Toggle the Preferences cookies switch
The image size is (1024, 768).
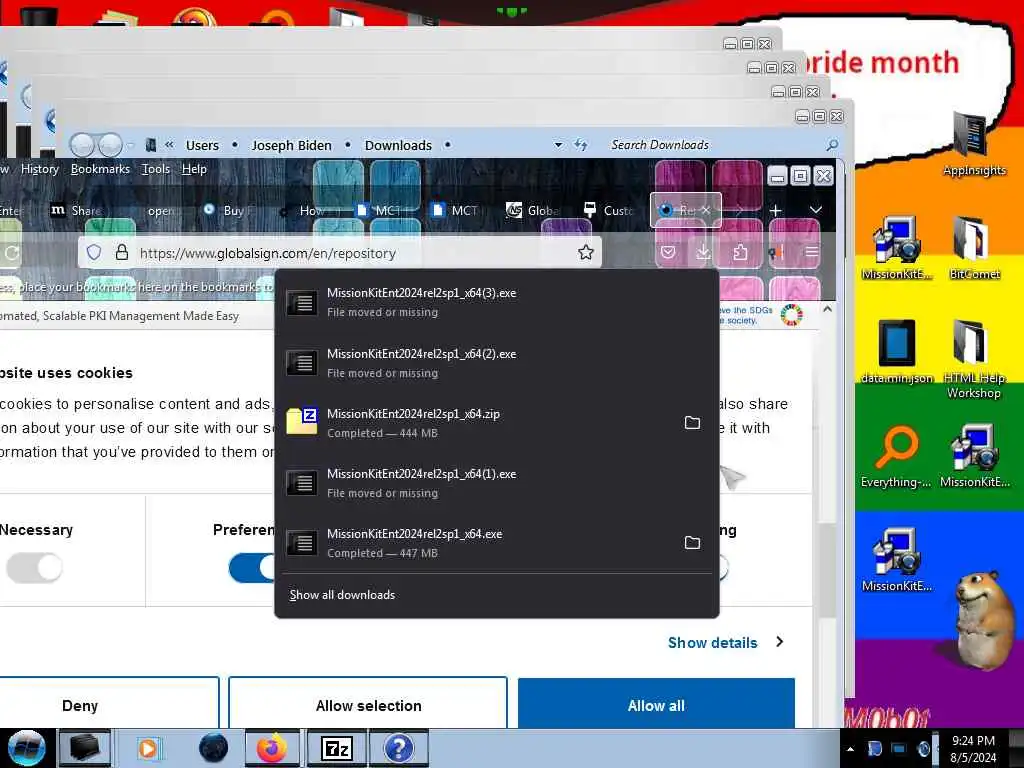pyautogui.click(x=252, y=568)
